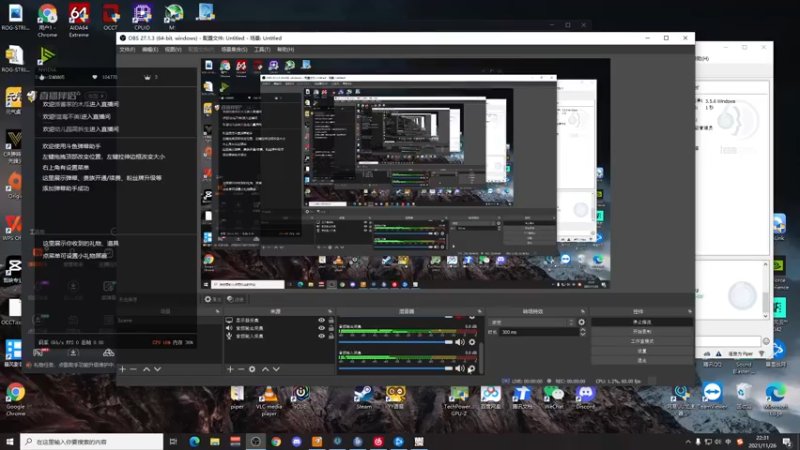Remove the selected scene with minus icon
Screen dimensions: 800x450
(x=133, y=369)
